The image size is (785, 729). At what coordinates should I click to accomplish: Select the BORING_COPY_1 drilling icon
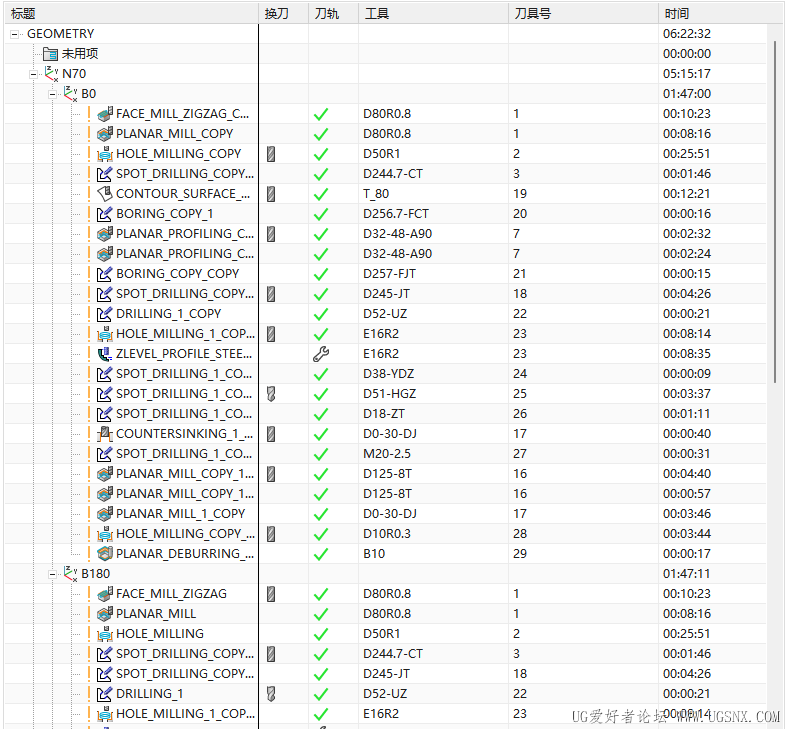pyautogui.click(x=105, y=214)
